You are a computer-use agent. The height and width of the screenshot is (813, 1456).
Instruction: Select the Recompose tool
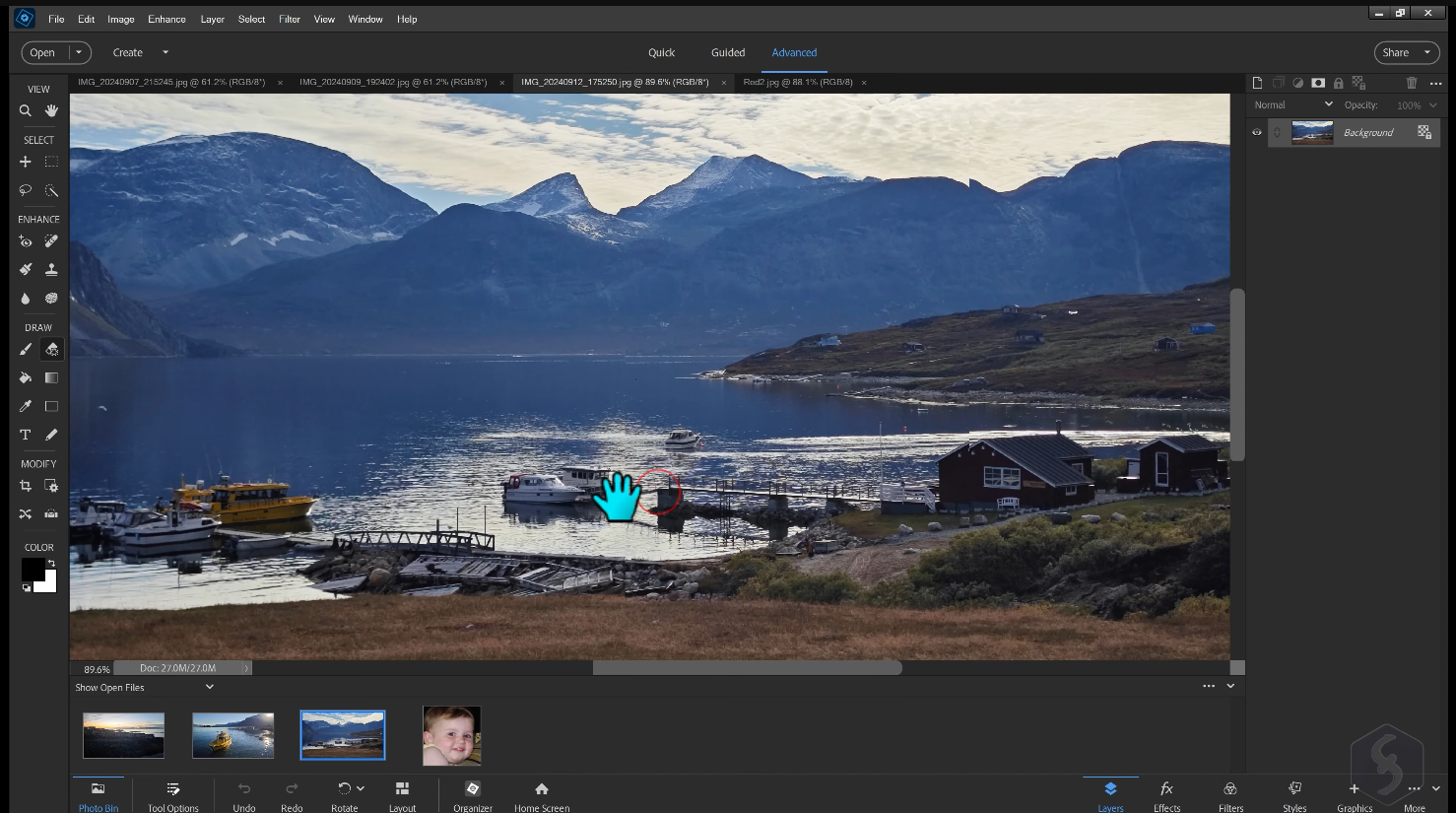tap(51, 486)
